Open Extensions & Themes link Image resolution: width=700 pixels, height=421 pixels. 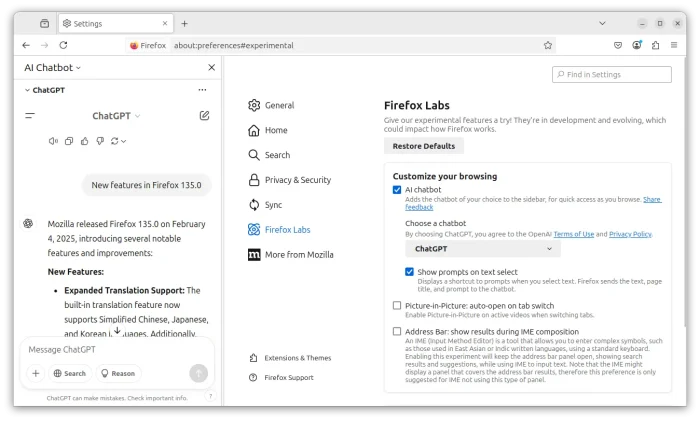click(x=291, y=358)
